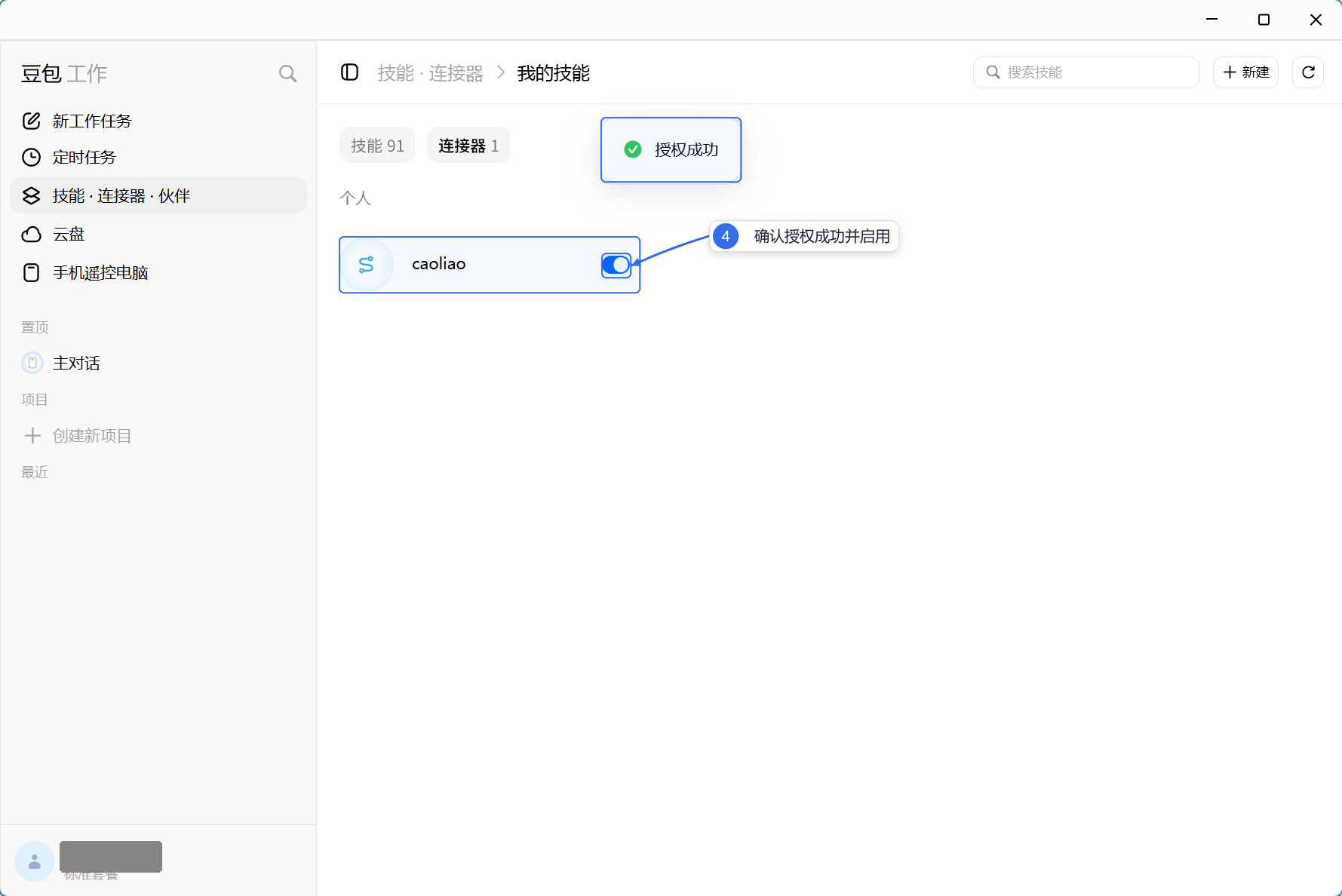Toggle the caoliao connector switch off
Viewport: 1342px width, 896px height.
[616, 265]
